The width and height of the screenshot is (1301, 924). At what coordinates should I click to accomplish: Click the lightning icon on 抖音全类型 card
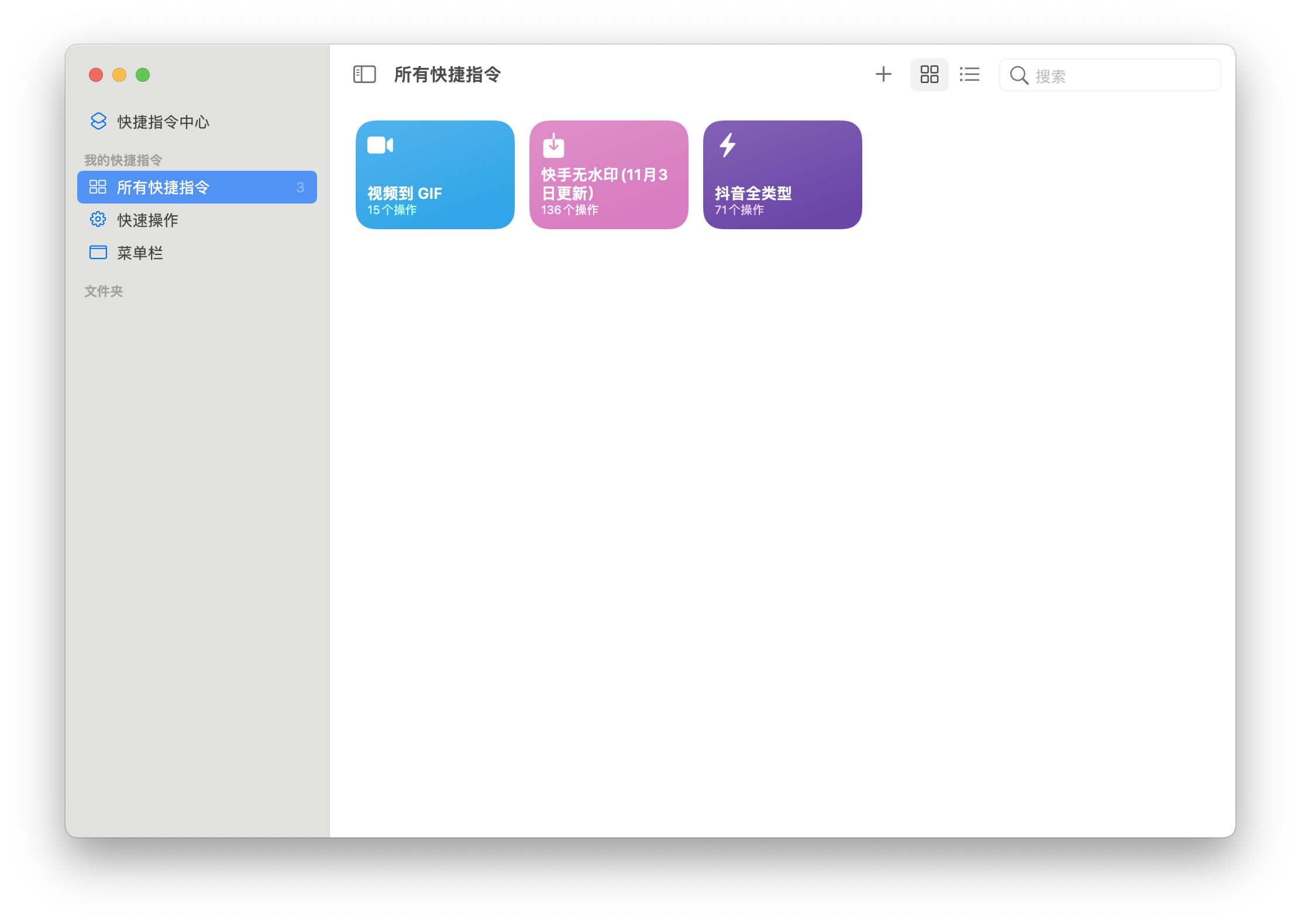728,145
